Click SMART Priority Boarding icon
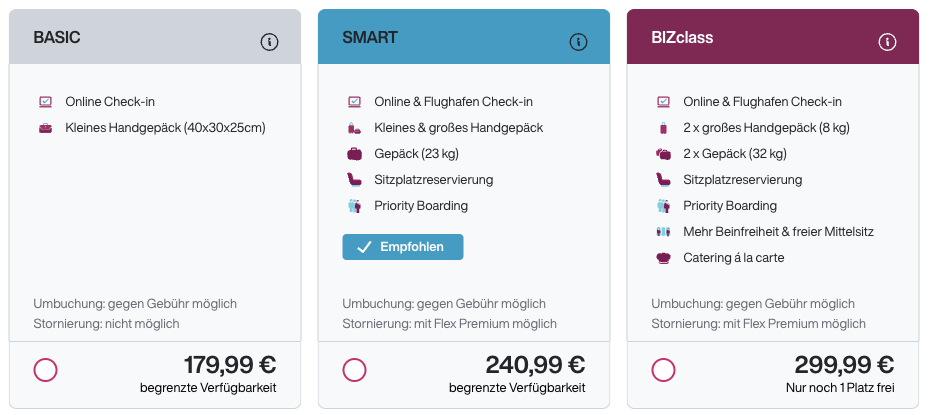The width and height of the screenshot is (932, 415). point(354,206)
